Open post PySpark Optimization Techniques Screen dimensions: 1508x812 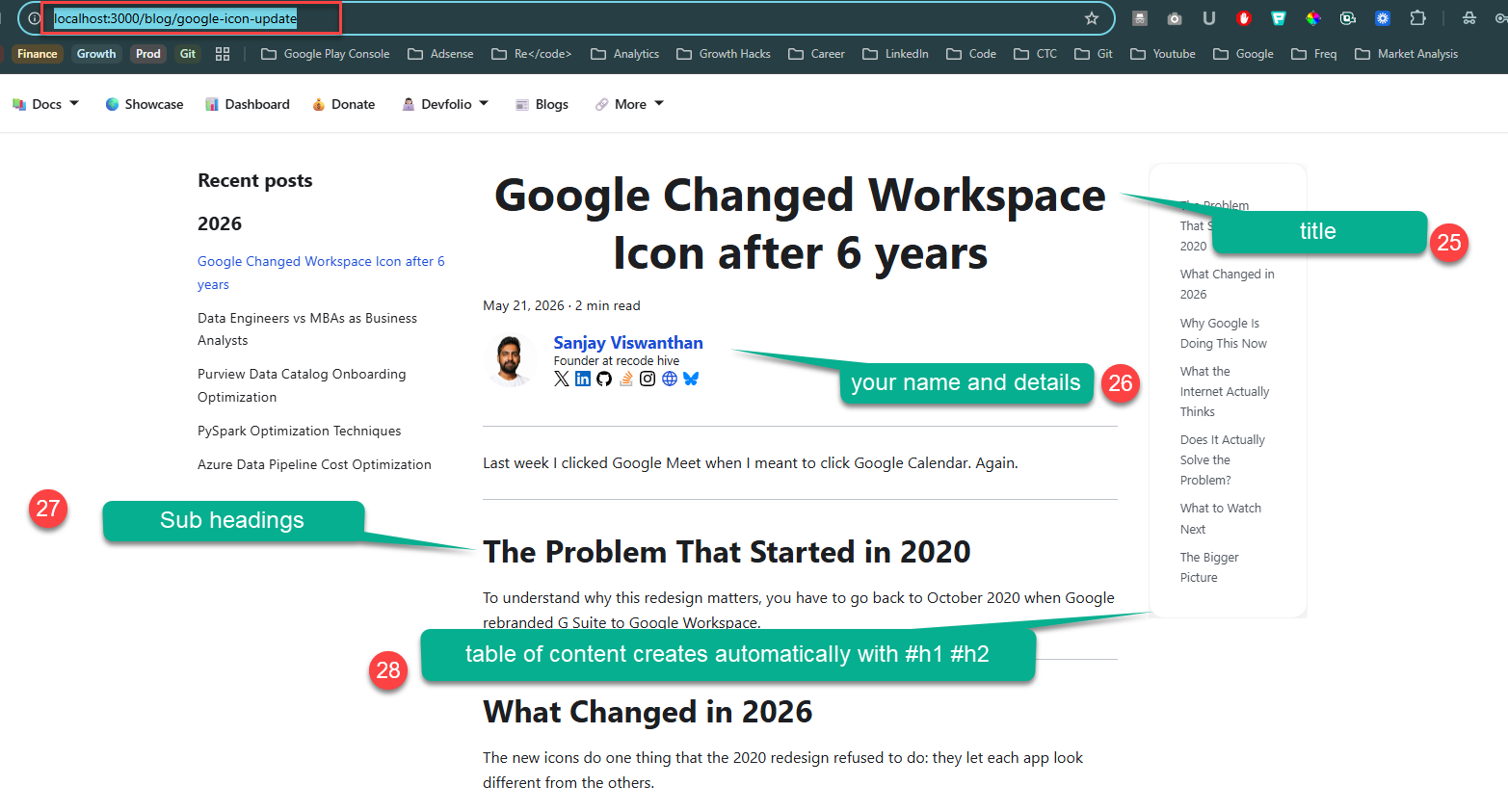(x=300, y=431)
